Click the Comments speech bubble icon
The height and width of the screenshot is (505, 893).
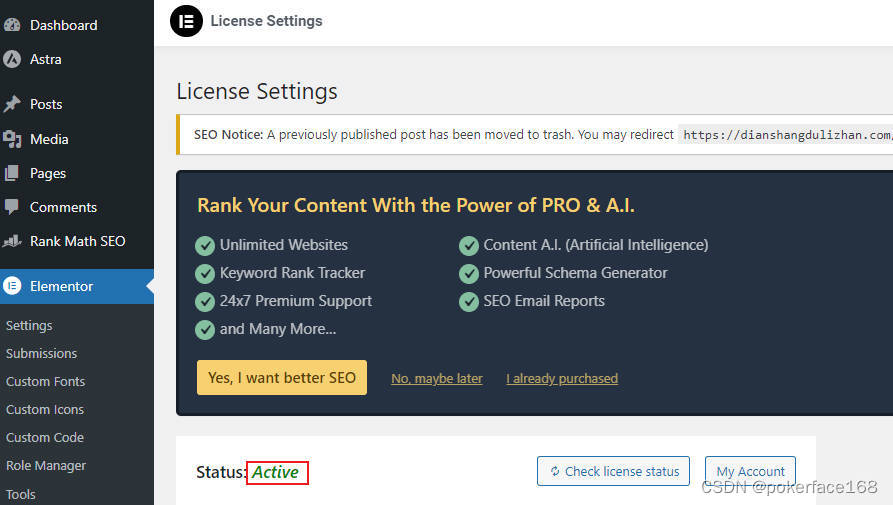point(12,207)
